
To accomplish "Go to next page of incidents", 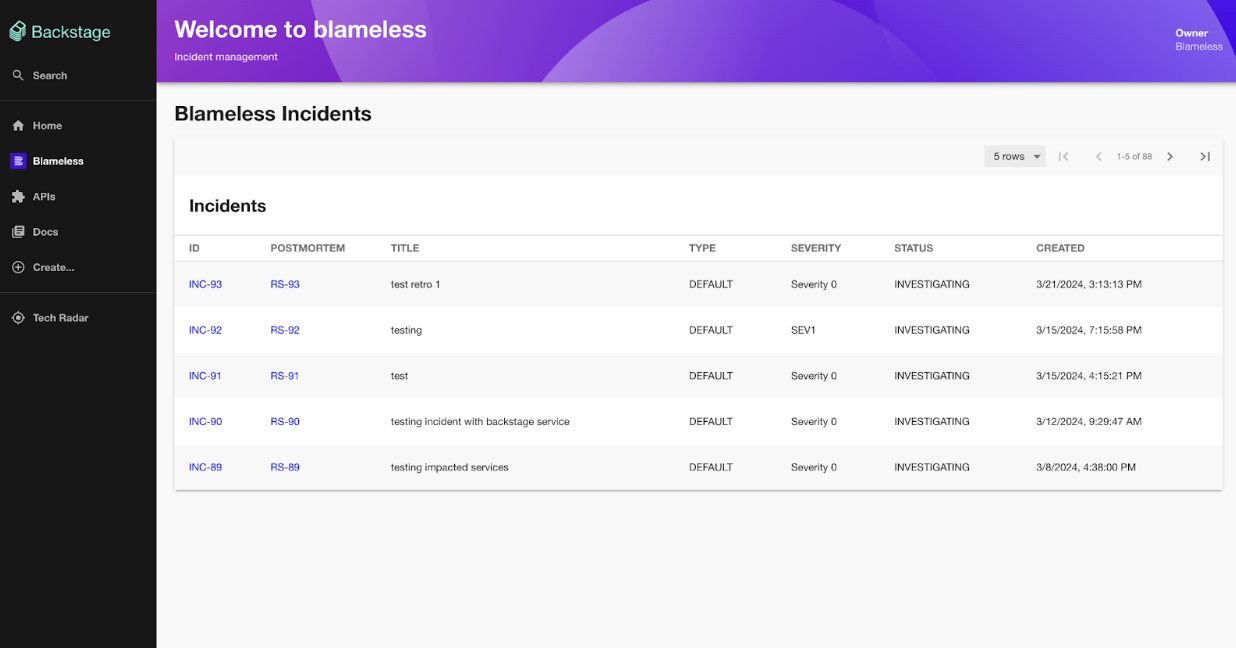I will [x=1170, y=156].
